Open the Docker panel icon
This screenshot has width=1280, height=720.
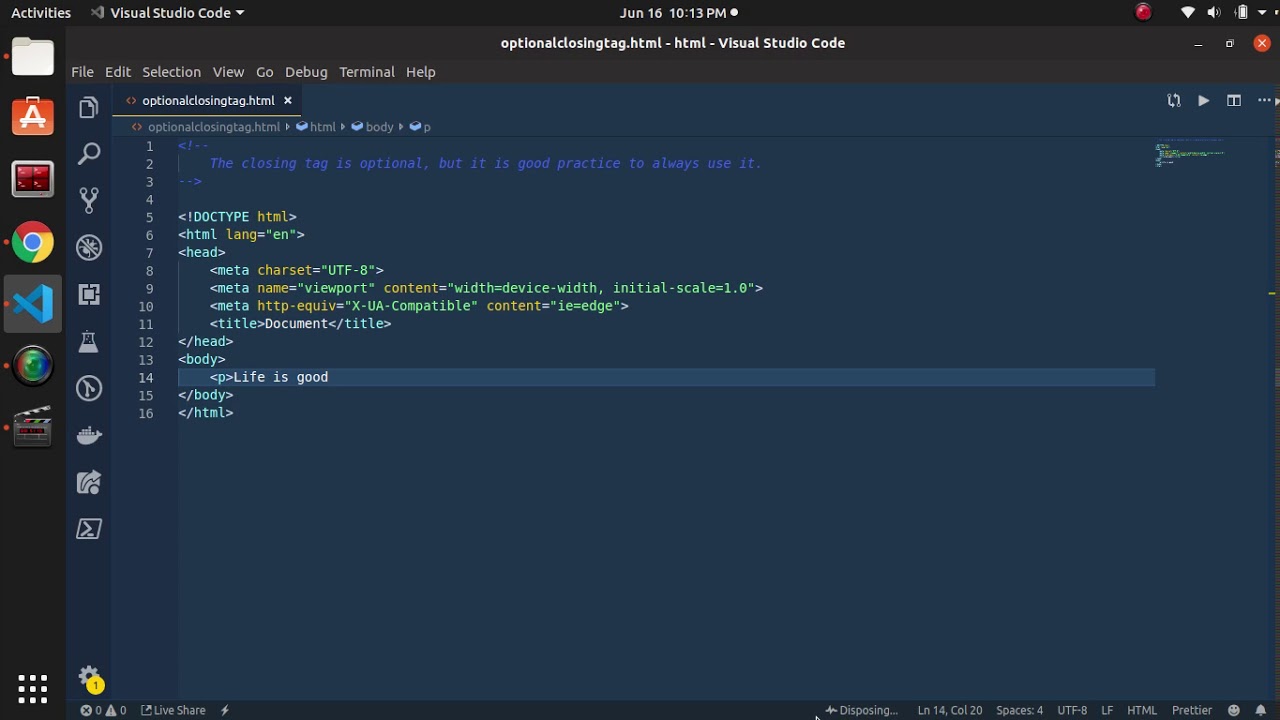tap(89, 435)
